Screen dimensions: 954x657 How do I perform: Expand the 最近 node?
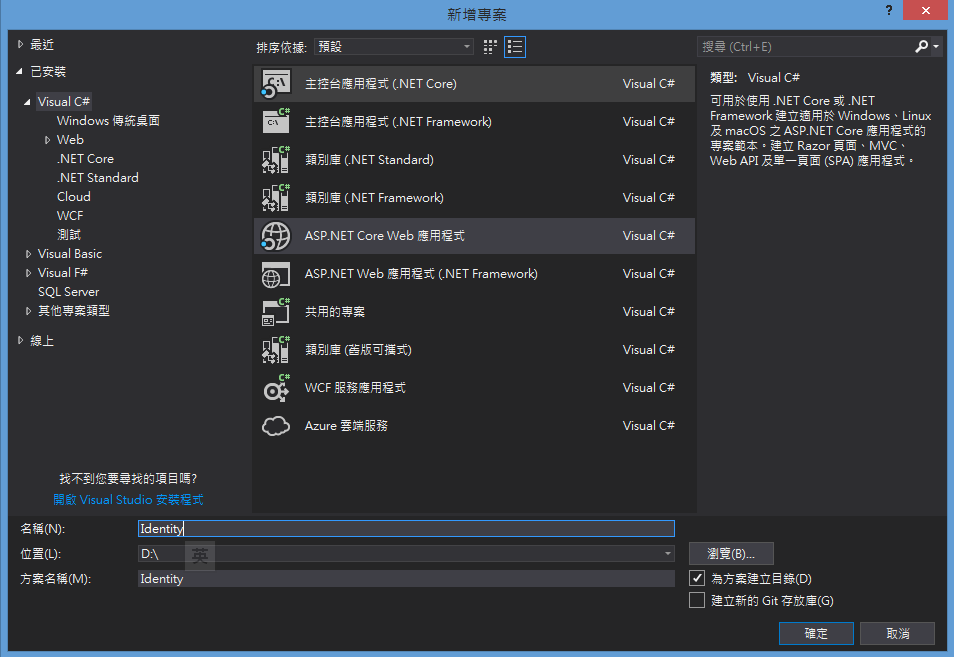[x=20, y=44]
